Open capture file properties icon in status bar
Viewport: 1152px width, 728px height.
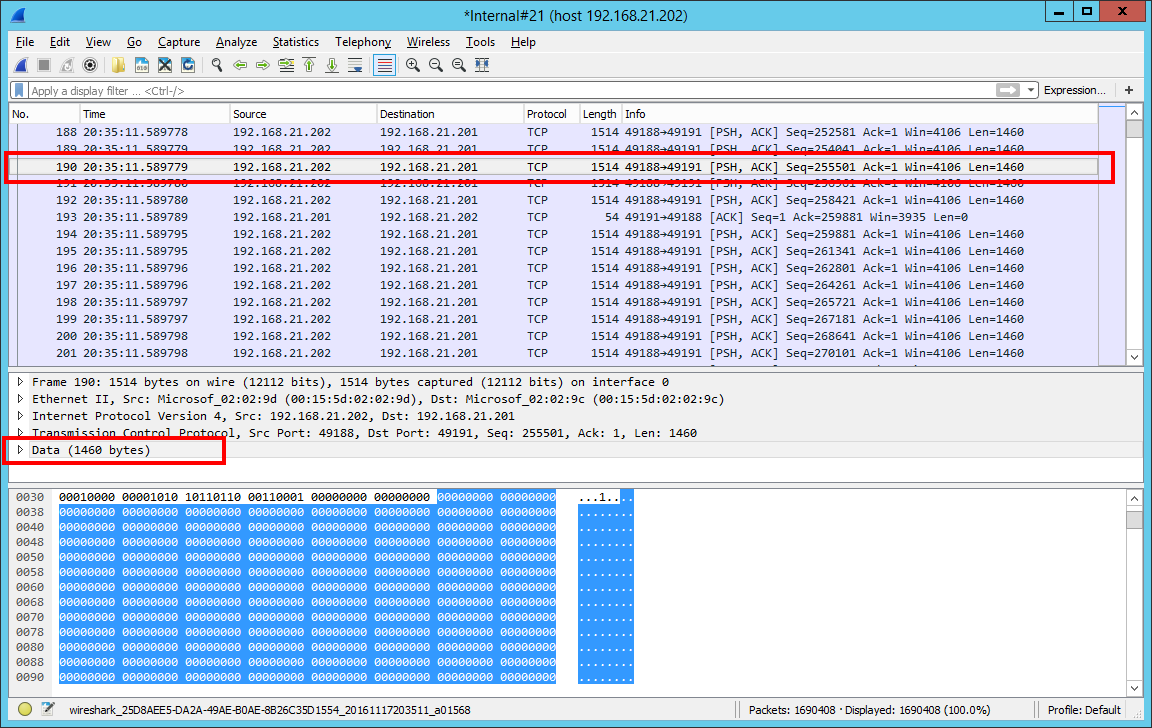(48, 710)
